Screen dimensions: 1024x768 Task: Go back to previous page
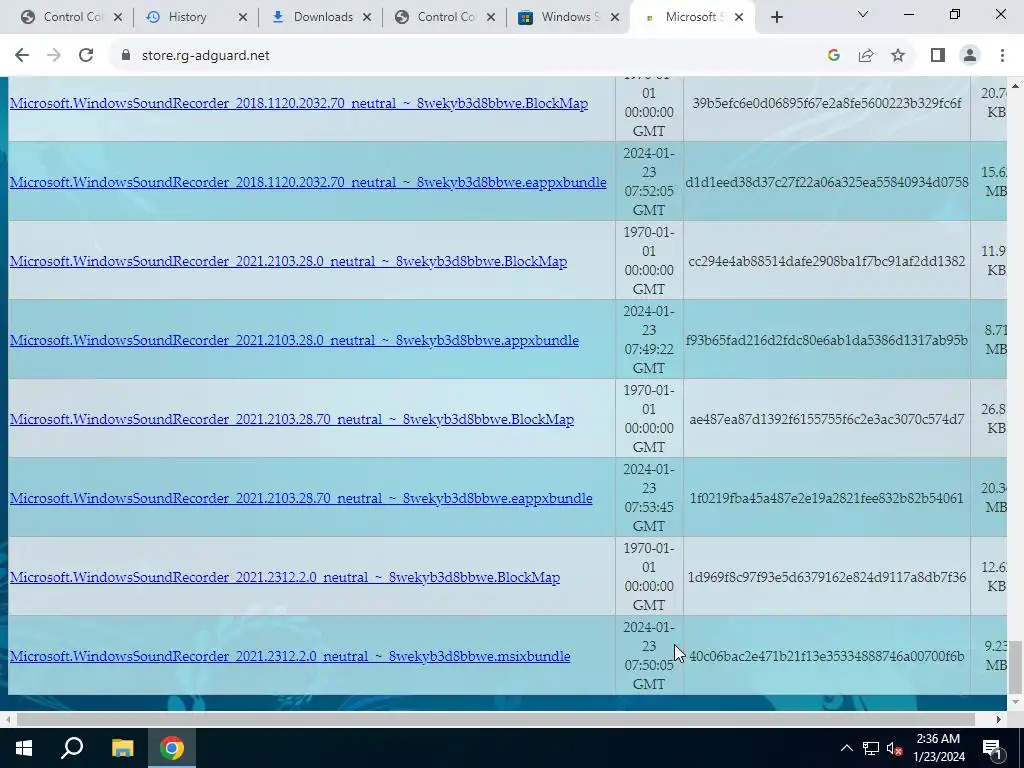[x=22, y=56]
